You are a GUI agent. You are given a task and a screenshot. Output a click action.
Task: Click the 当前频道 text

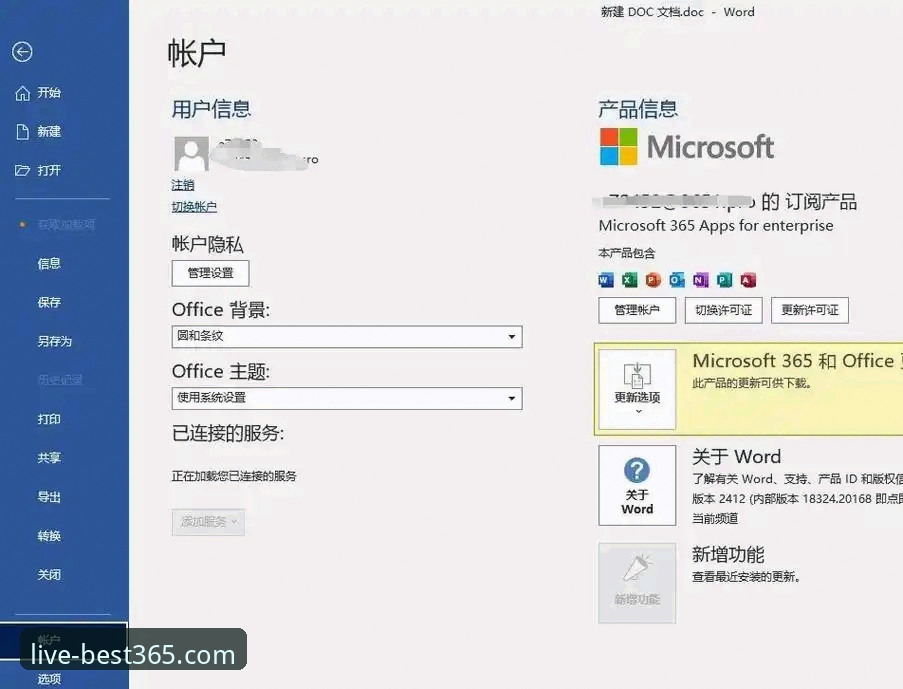[715, 518]
